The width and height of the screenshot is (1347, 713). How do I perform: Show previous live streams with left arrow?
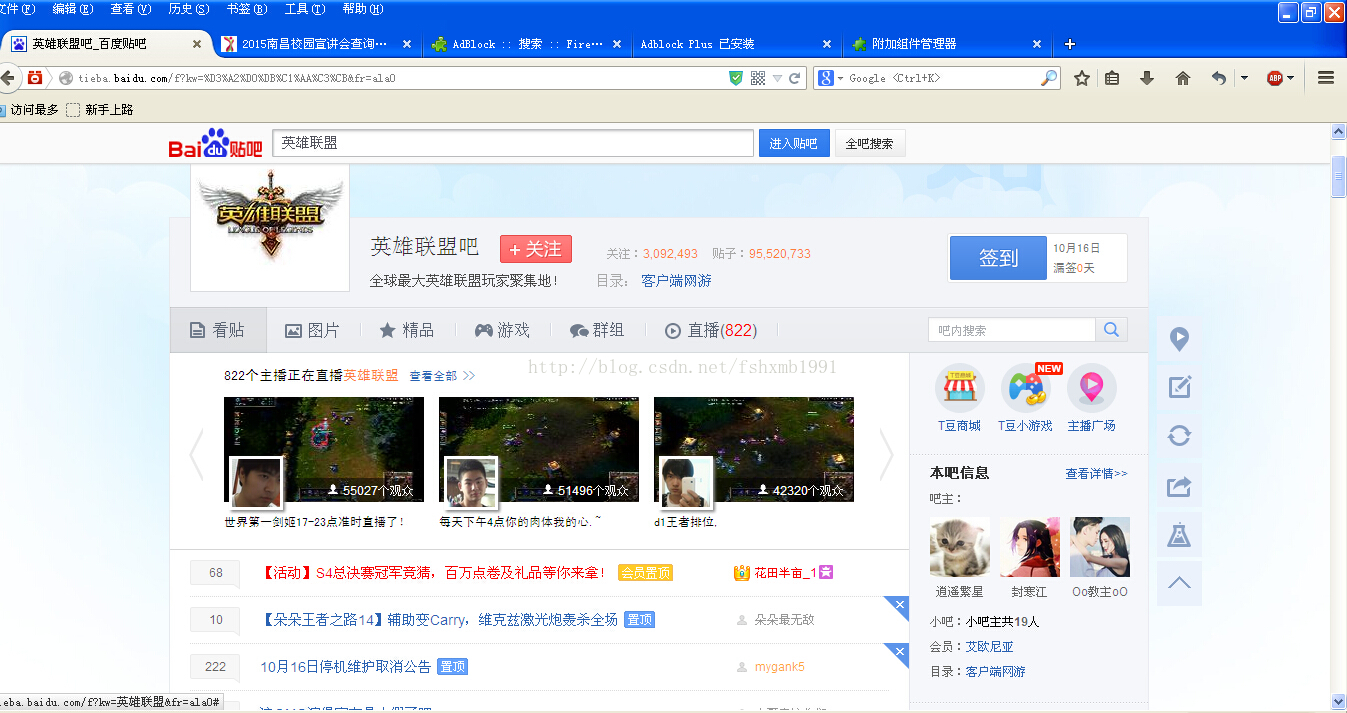click(x=196, y=455)
